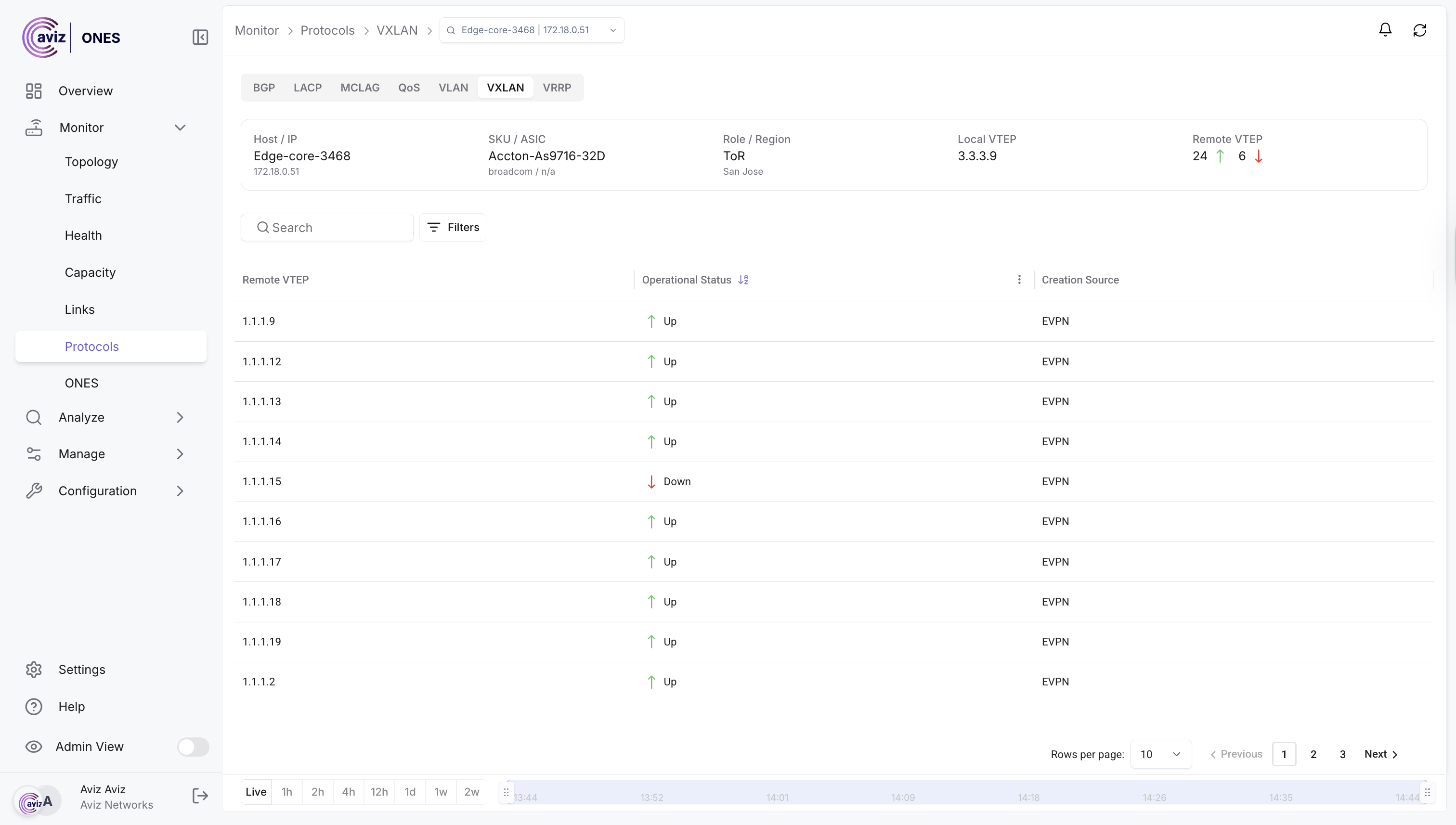Open Rows per page dropdown
This screenshot has height=825, width=1456.
[1160, 754]
